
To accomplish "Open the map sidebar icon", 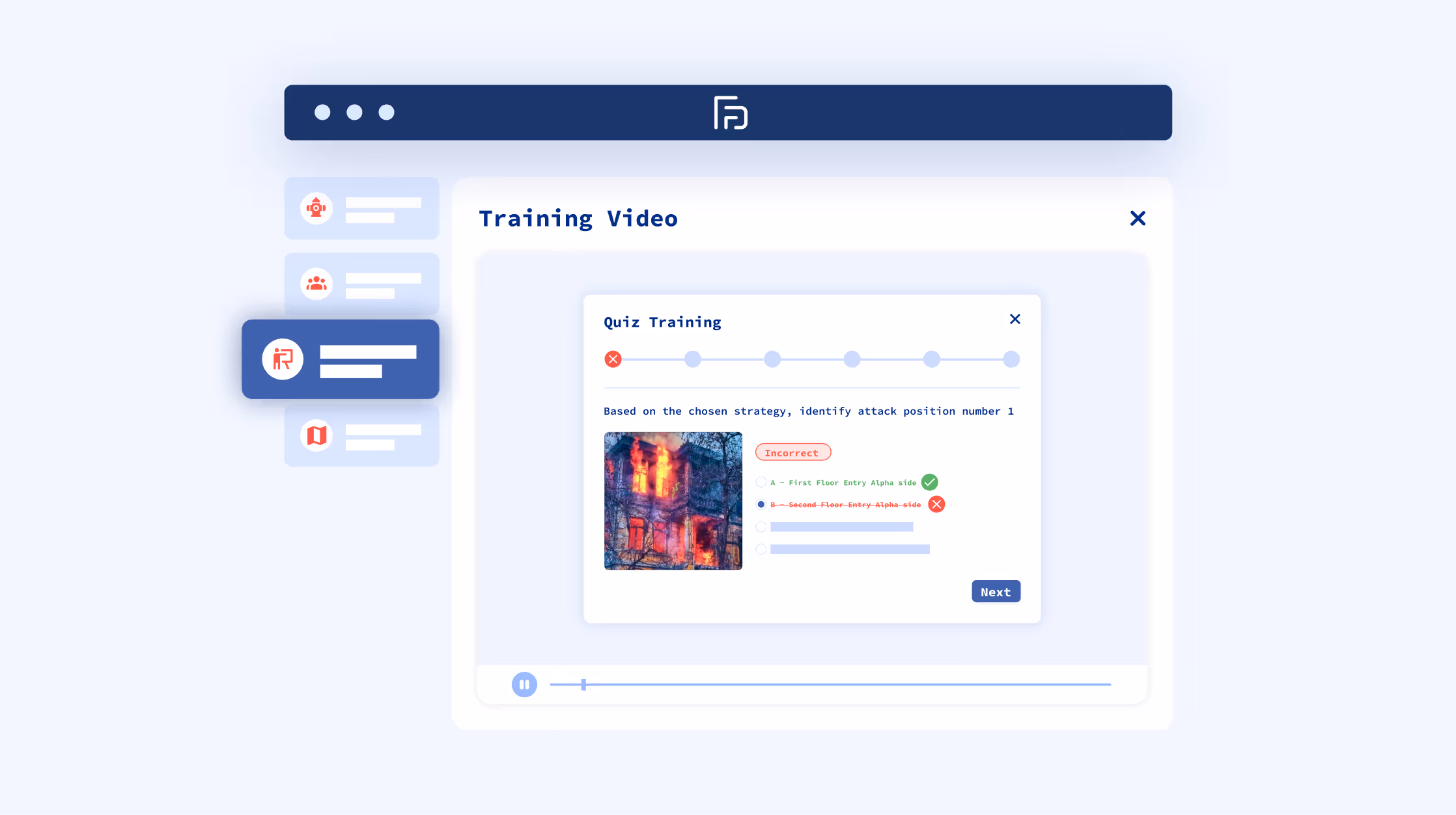I will (316, 435).
